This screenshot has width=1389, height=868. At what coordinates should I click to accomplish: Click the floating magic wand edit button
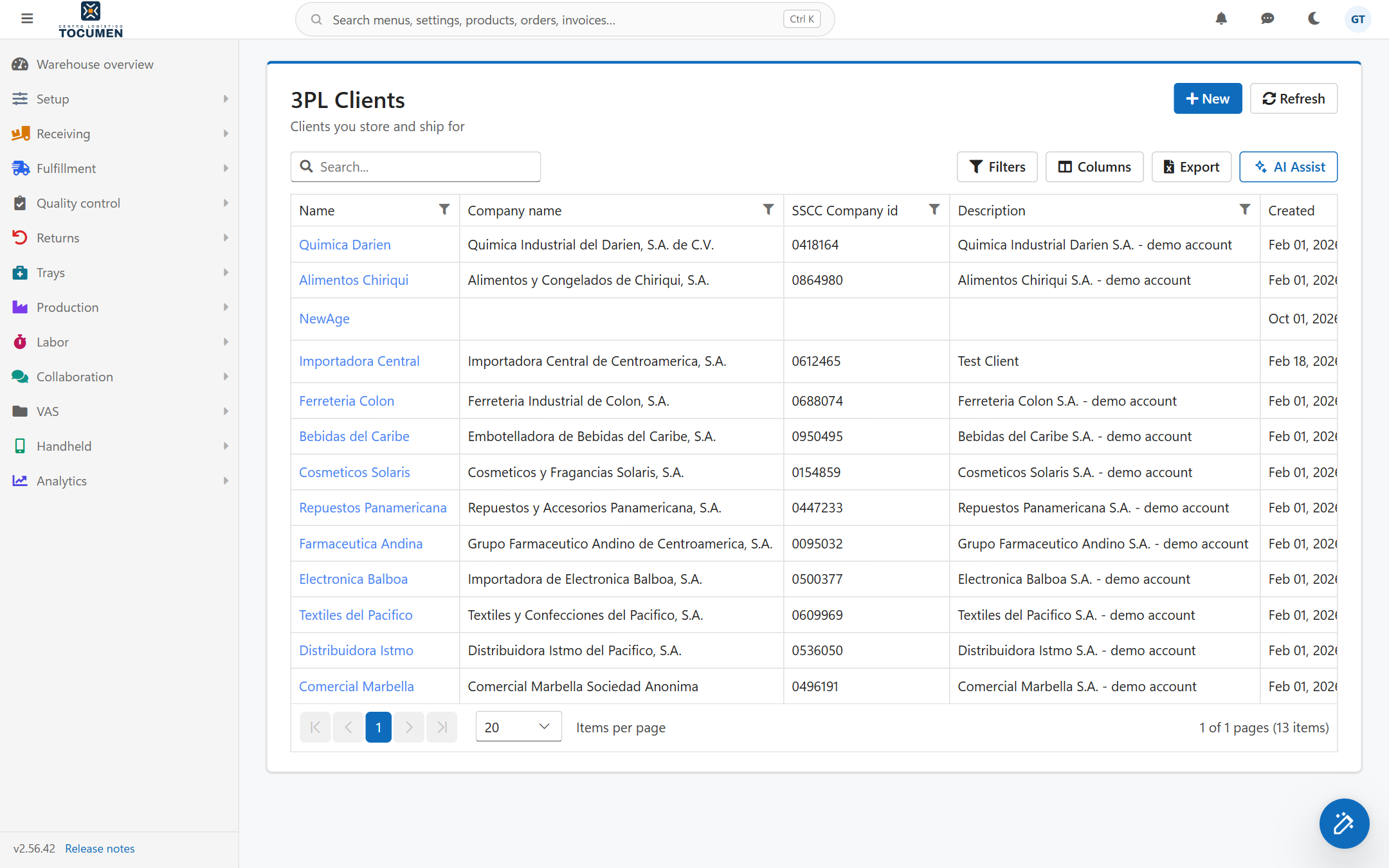[x=1344, y=823]
